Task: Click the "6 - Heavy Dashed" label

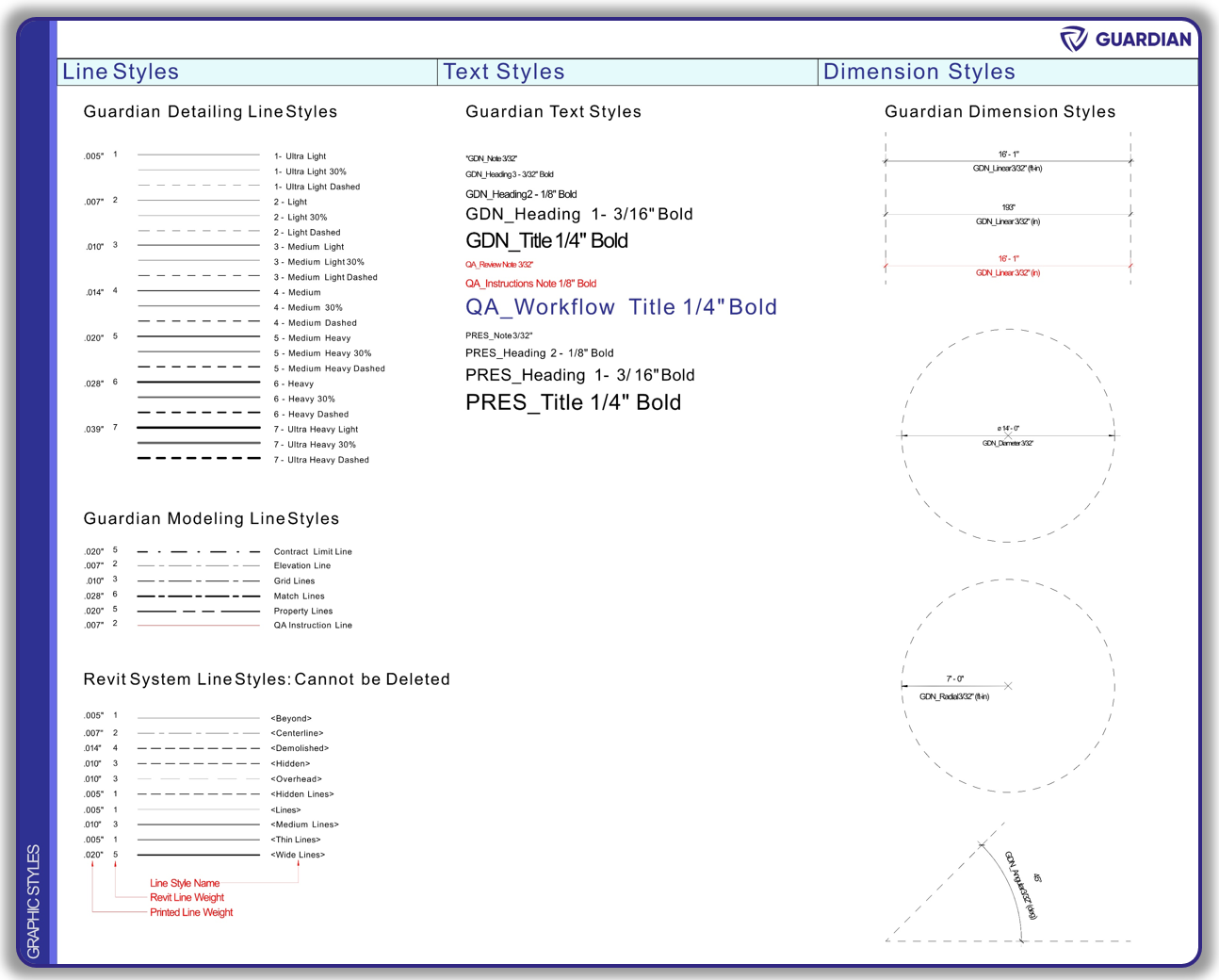Action: 312,415
